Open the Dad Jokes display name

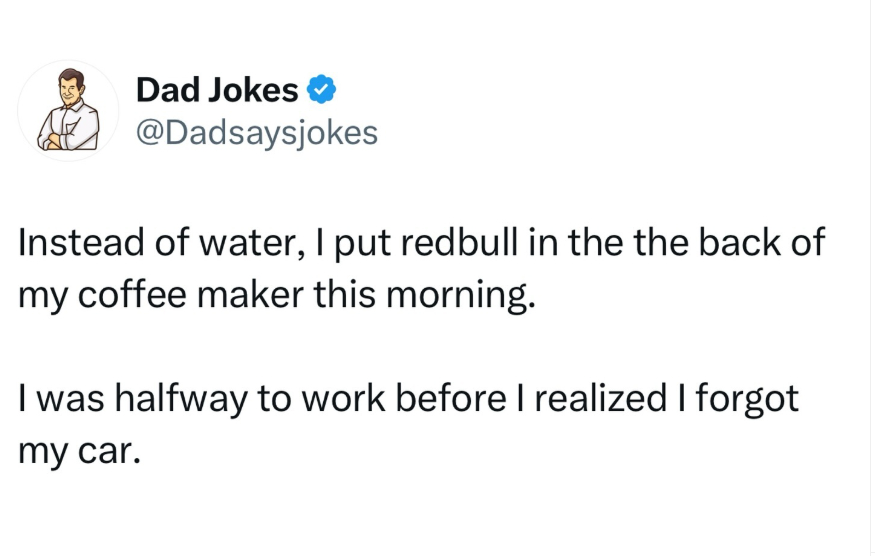(x=217, y=91)
